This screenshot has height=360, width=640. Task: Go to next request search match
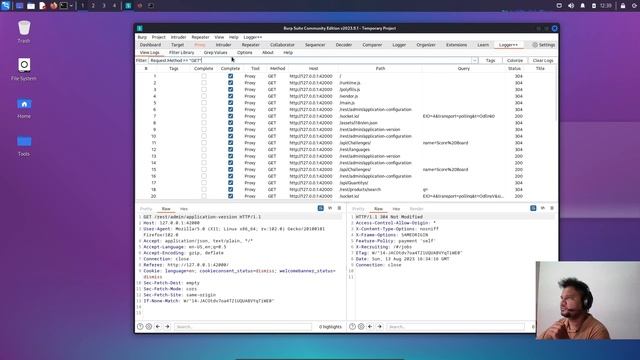coord(167,327)
